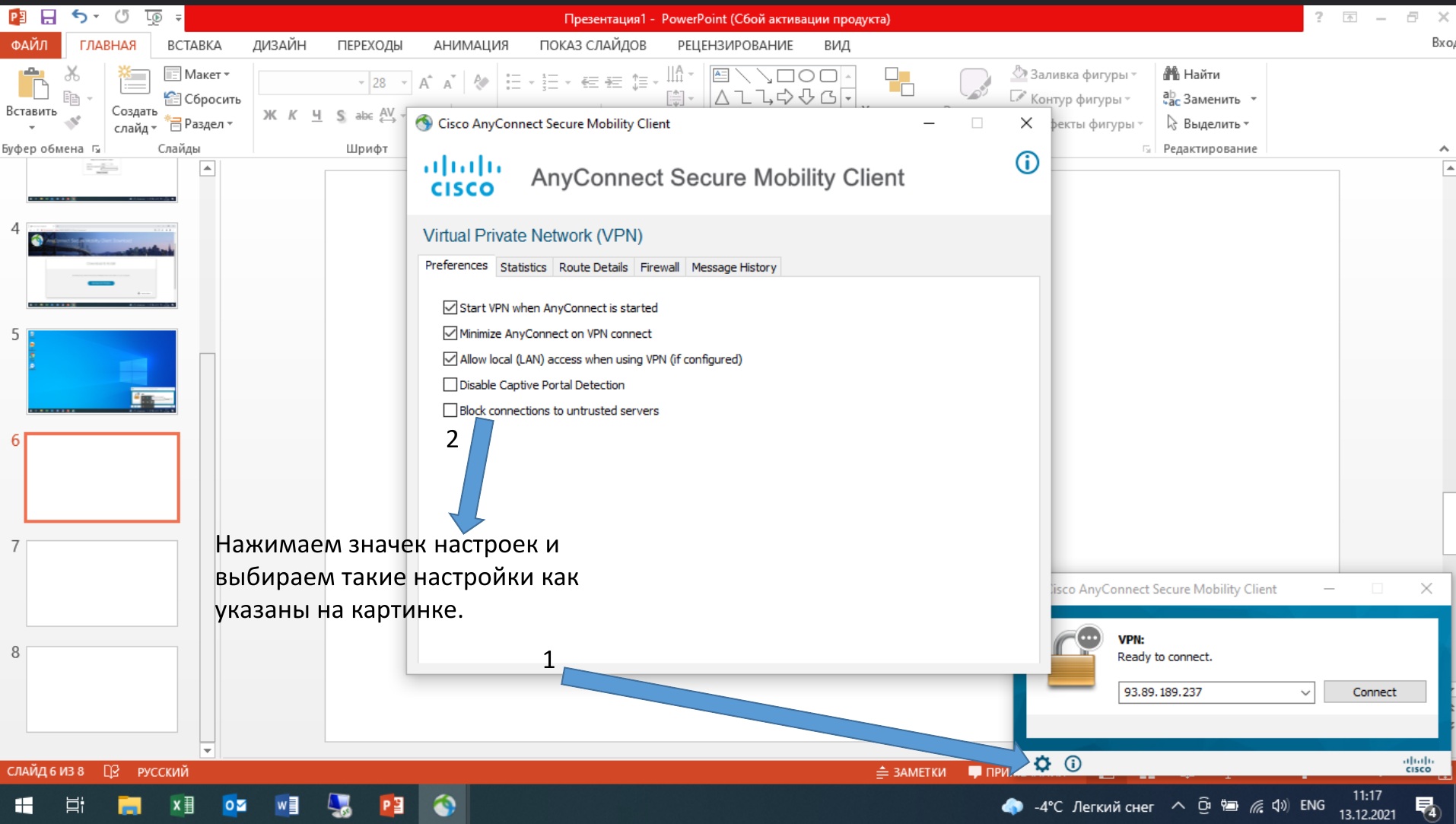Click the Word icon in taskbar

(287, 805)
